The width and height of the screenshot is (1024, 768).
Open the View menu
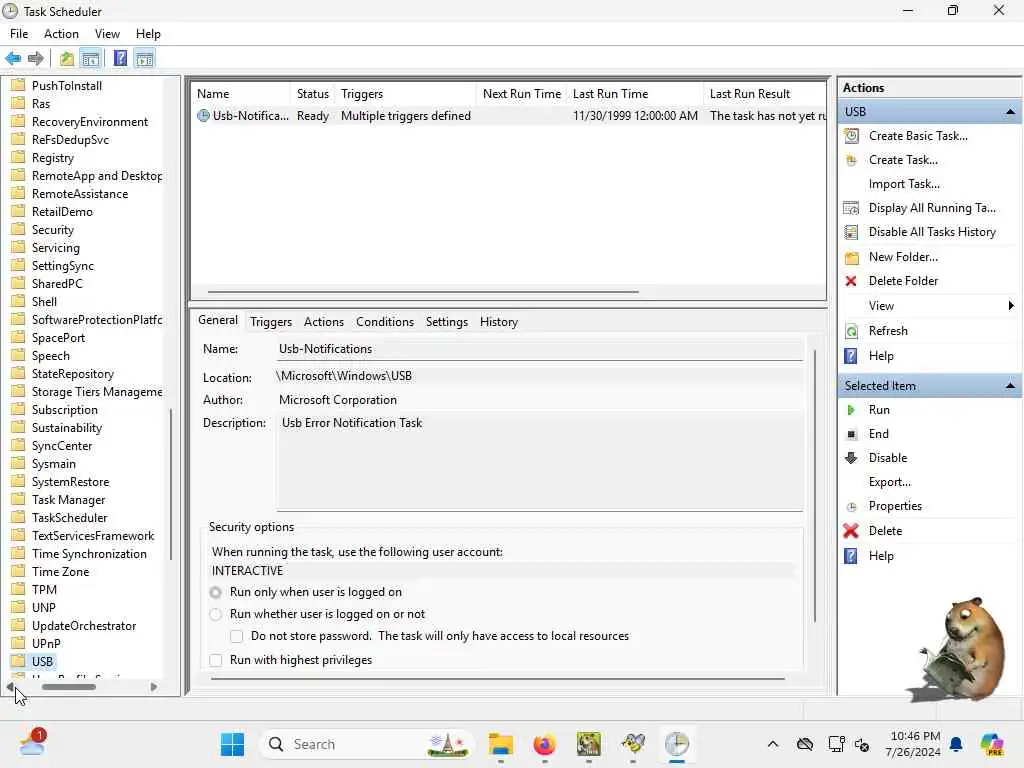107,34
